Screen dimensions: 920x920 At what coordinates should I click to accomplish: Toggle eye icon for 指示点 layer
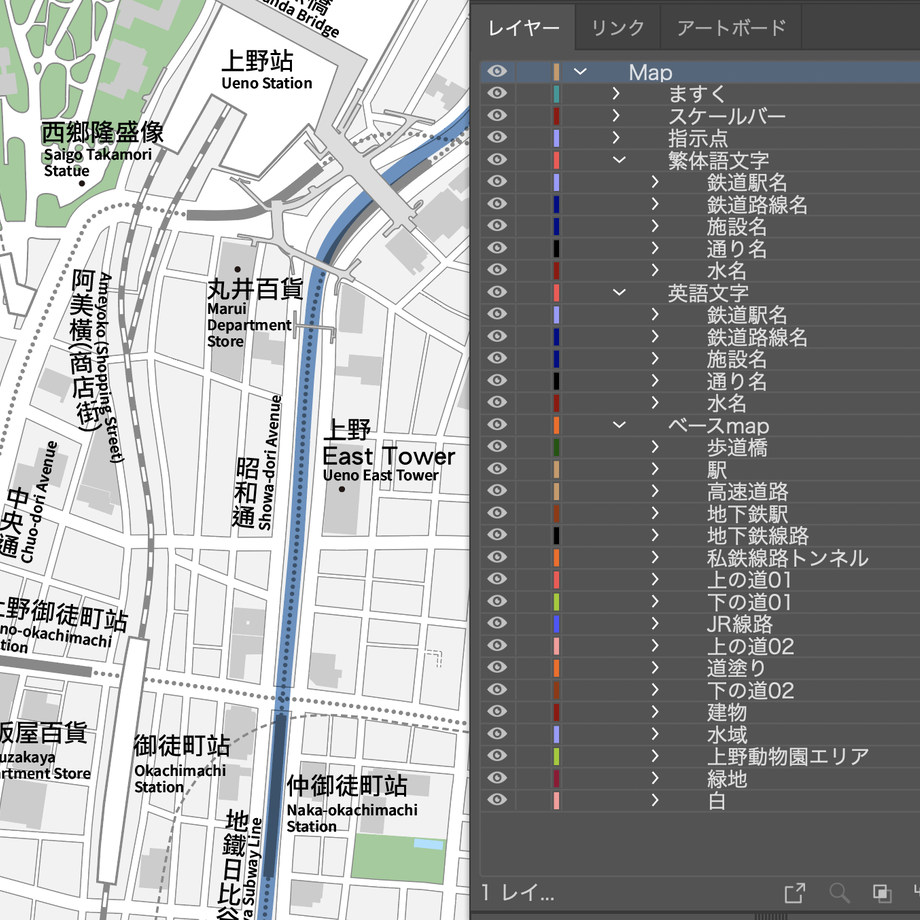pos(497,137)
